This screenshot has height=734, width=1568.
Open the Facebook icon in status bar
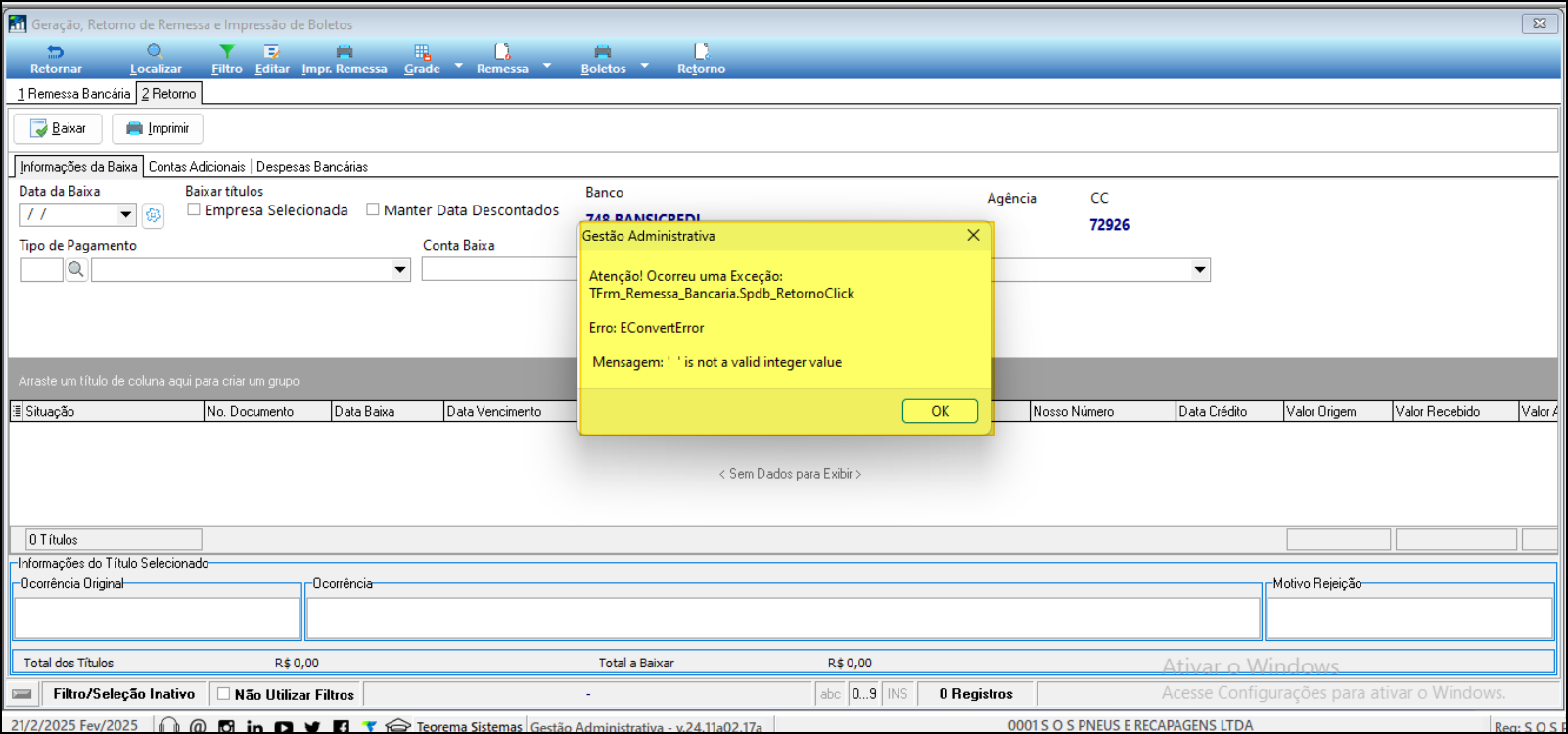[341, 726]
